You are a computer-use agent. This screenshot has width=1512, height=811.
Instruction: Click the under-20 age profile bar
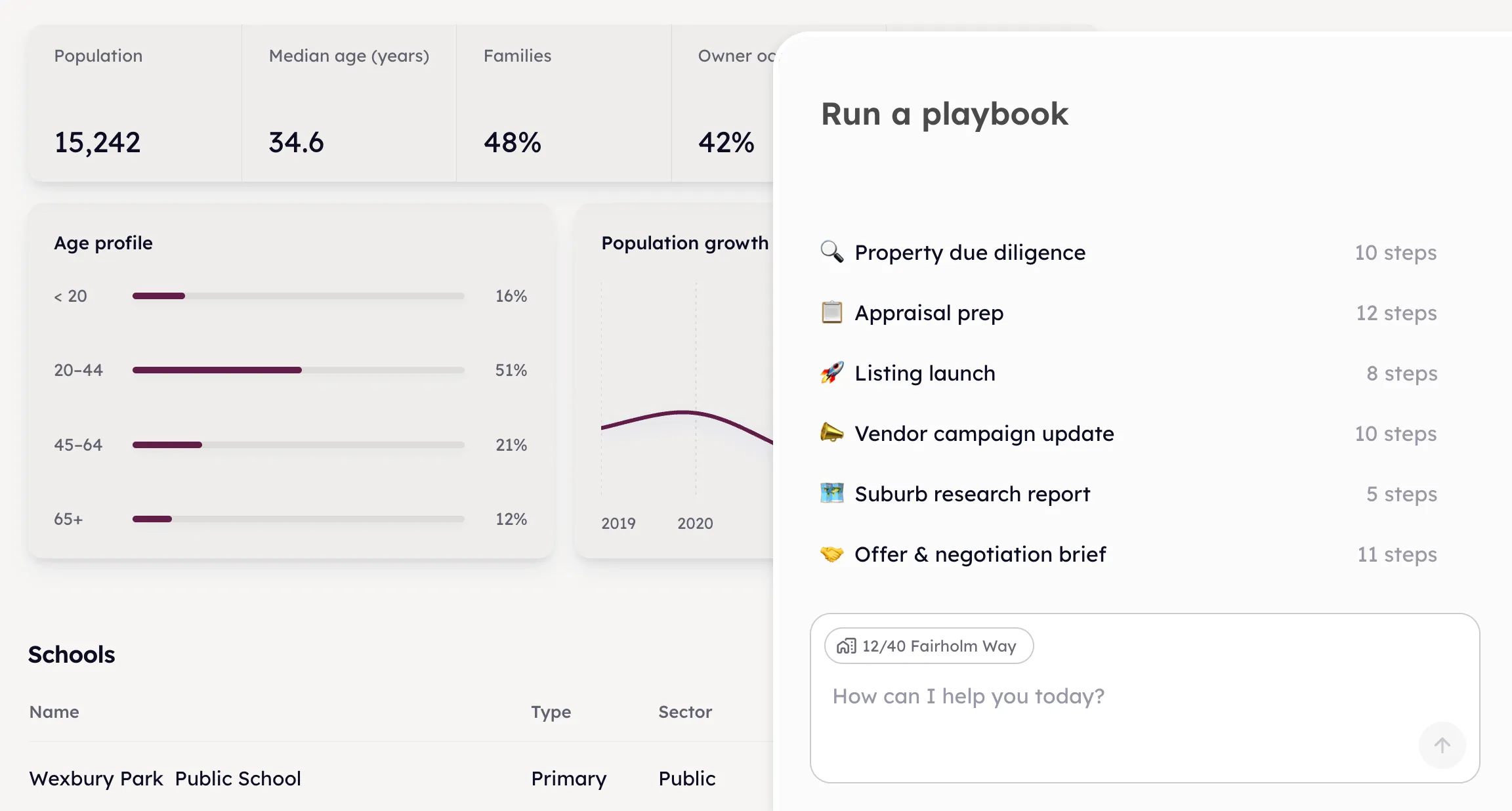pyautogui.click(x=298, y=296)
